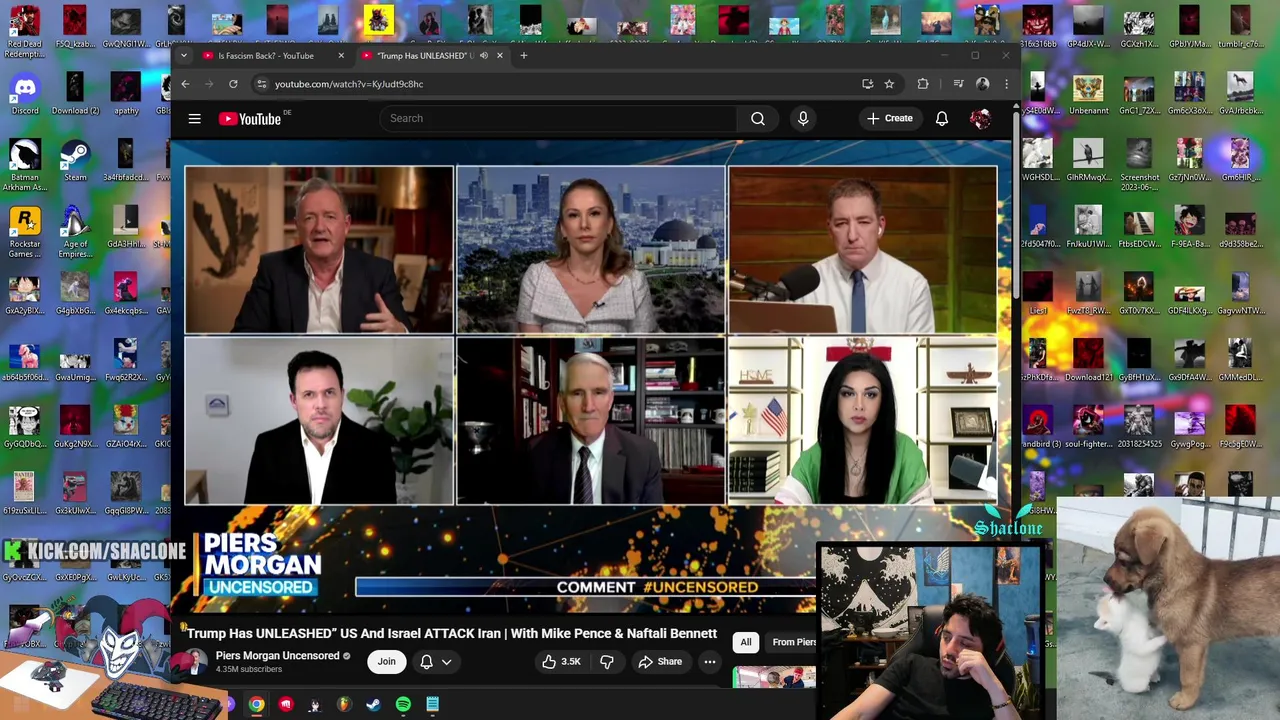Open the Create button
Screen dimensions: 1280x720
tap(889, 118)
